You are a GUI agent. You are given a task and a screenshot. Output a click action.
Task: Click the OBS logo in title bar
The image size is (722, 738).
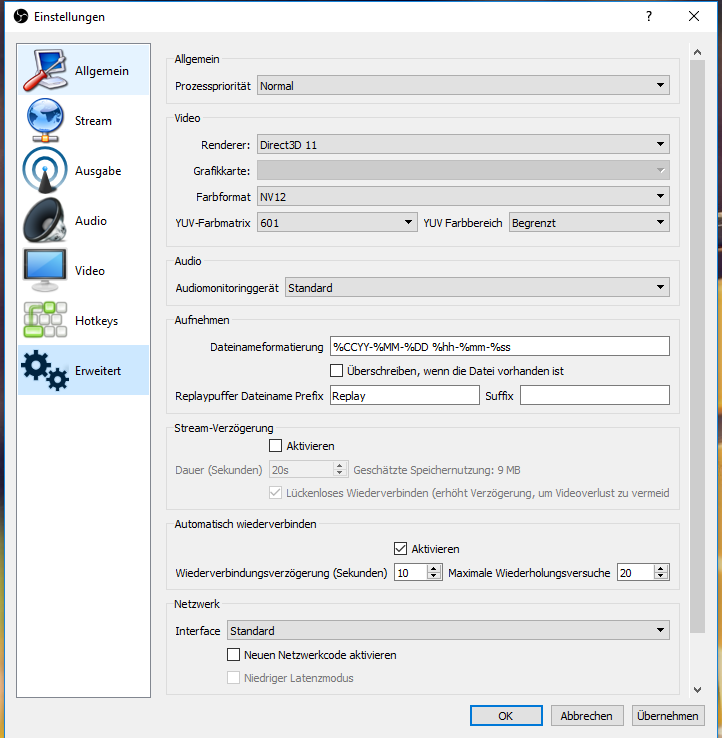click(x=17, y=17)
